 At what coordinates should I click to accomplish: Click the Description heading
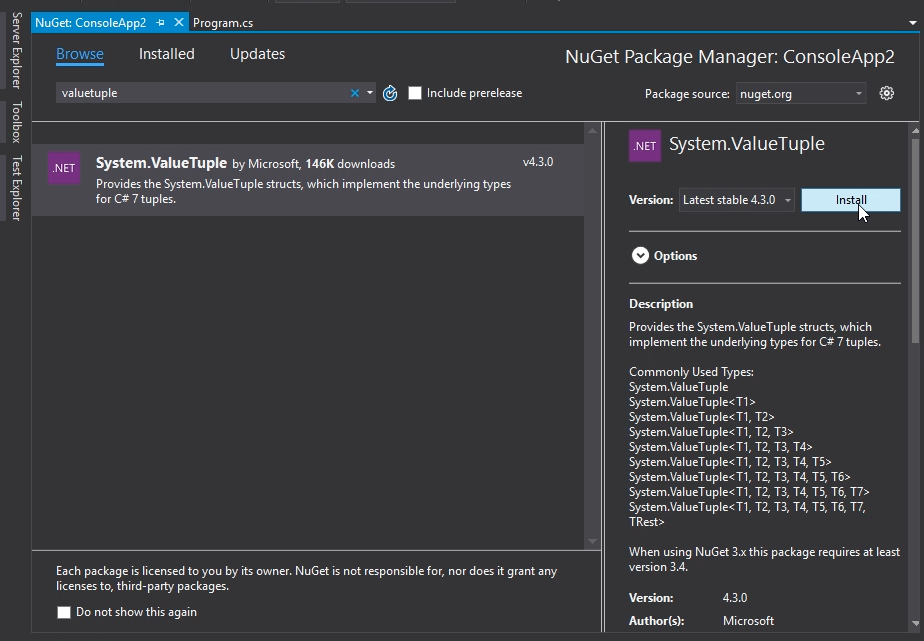pos(661,304)
